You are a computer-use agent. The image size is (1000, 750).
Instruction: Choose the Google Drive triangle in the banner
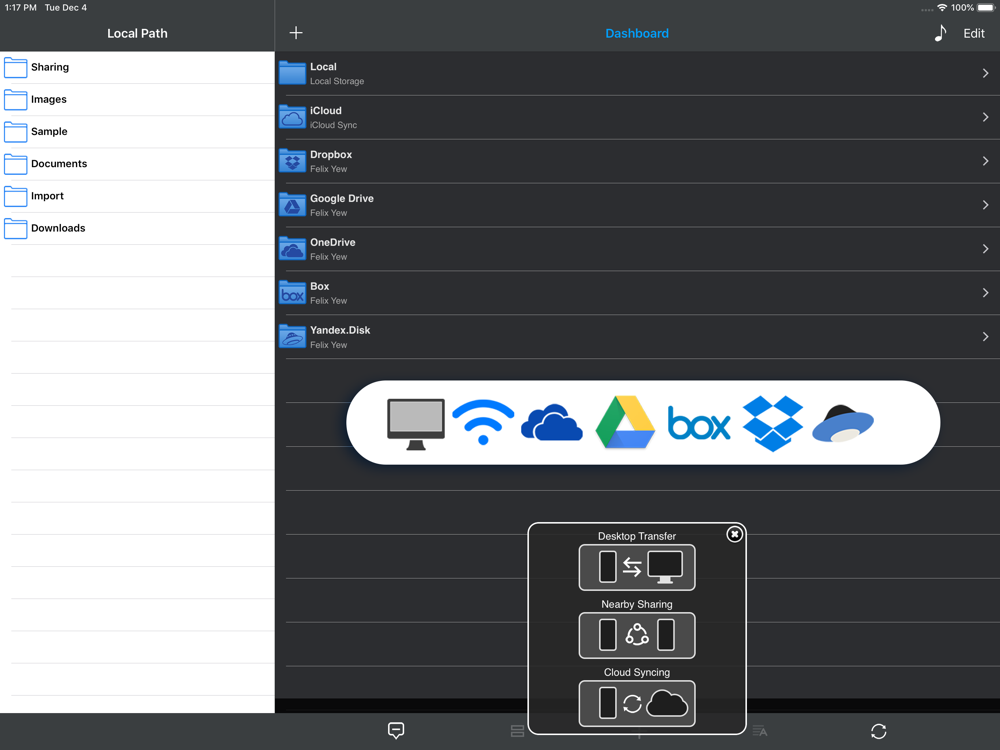[625, 422]
